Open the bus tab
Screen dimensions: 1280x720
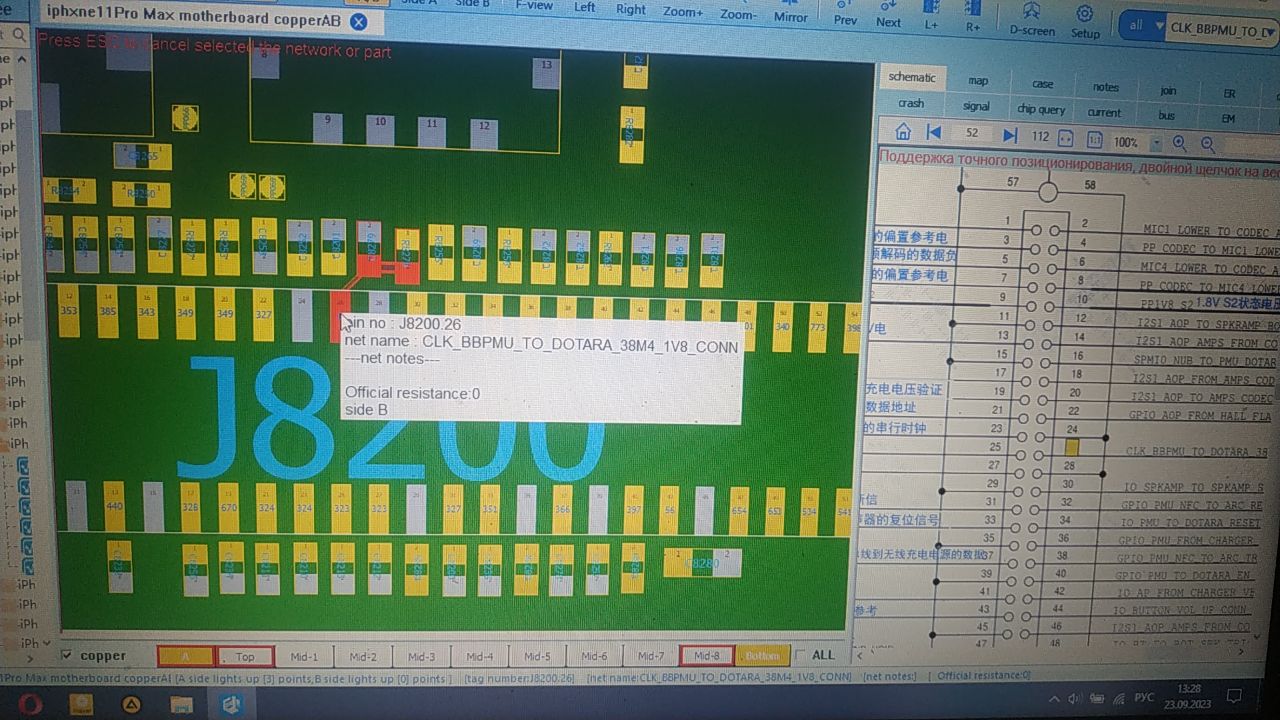(1166, 115)
